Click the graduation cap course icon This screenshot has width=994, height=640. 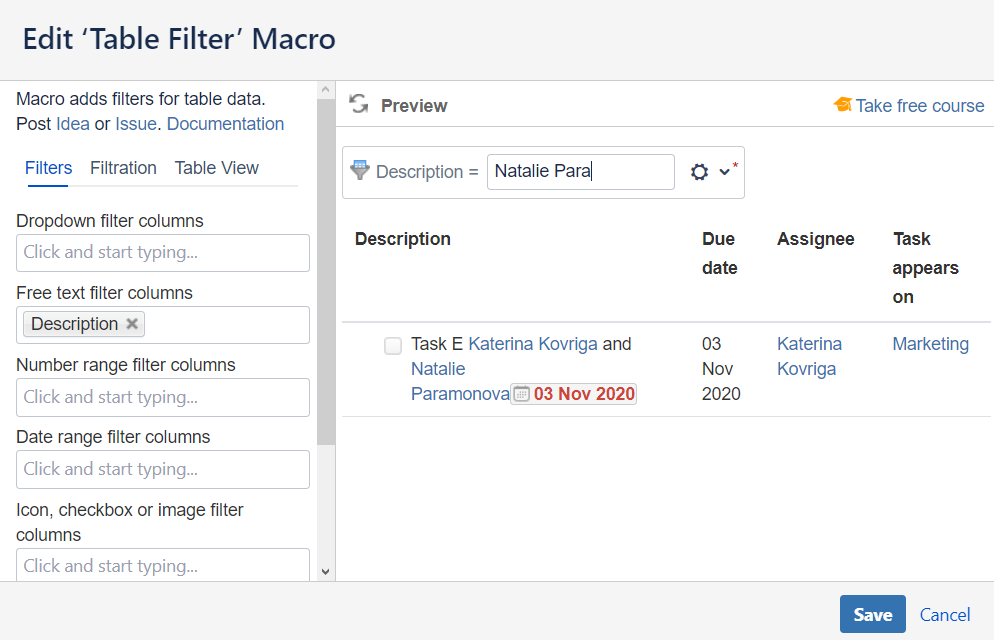[x=842, y=105]
